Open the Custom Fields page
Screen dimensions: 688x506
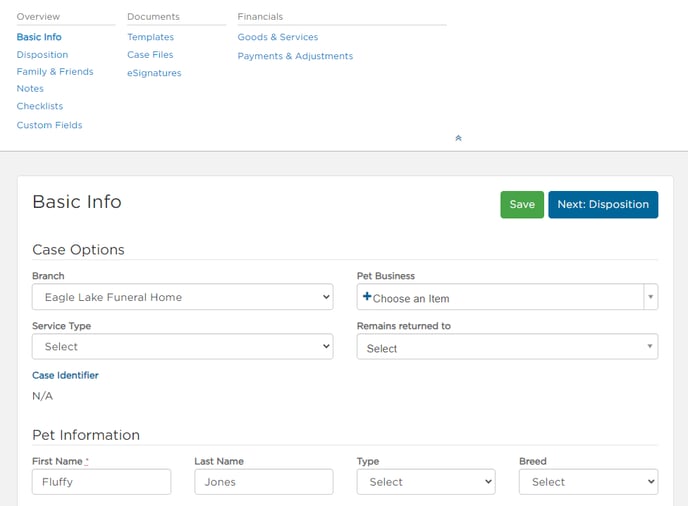[49, 125]
